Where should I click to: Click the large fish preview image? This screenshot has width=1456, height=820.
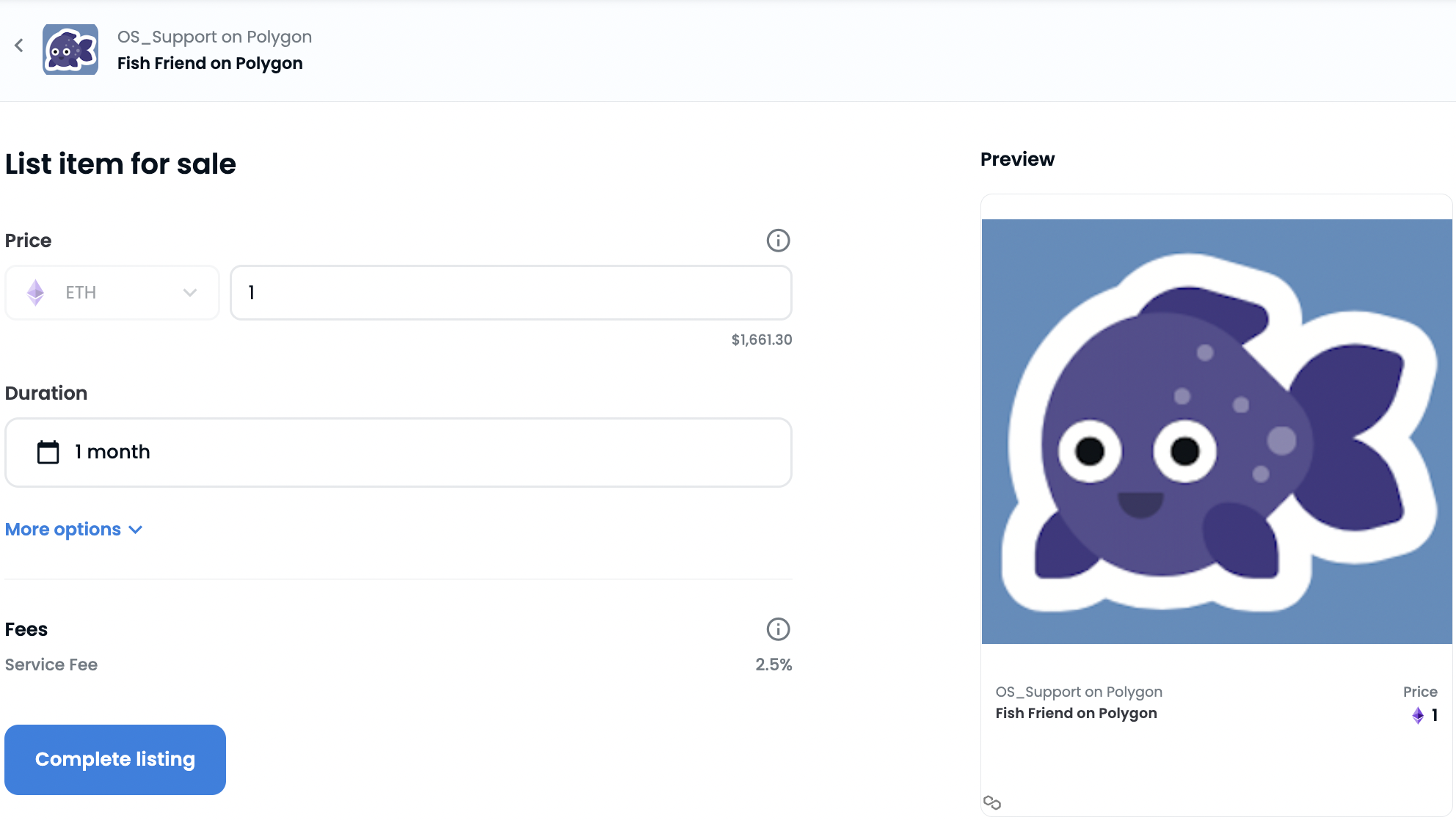coord(1217,431)
